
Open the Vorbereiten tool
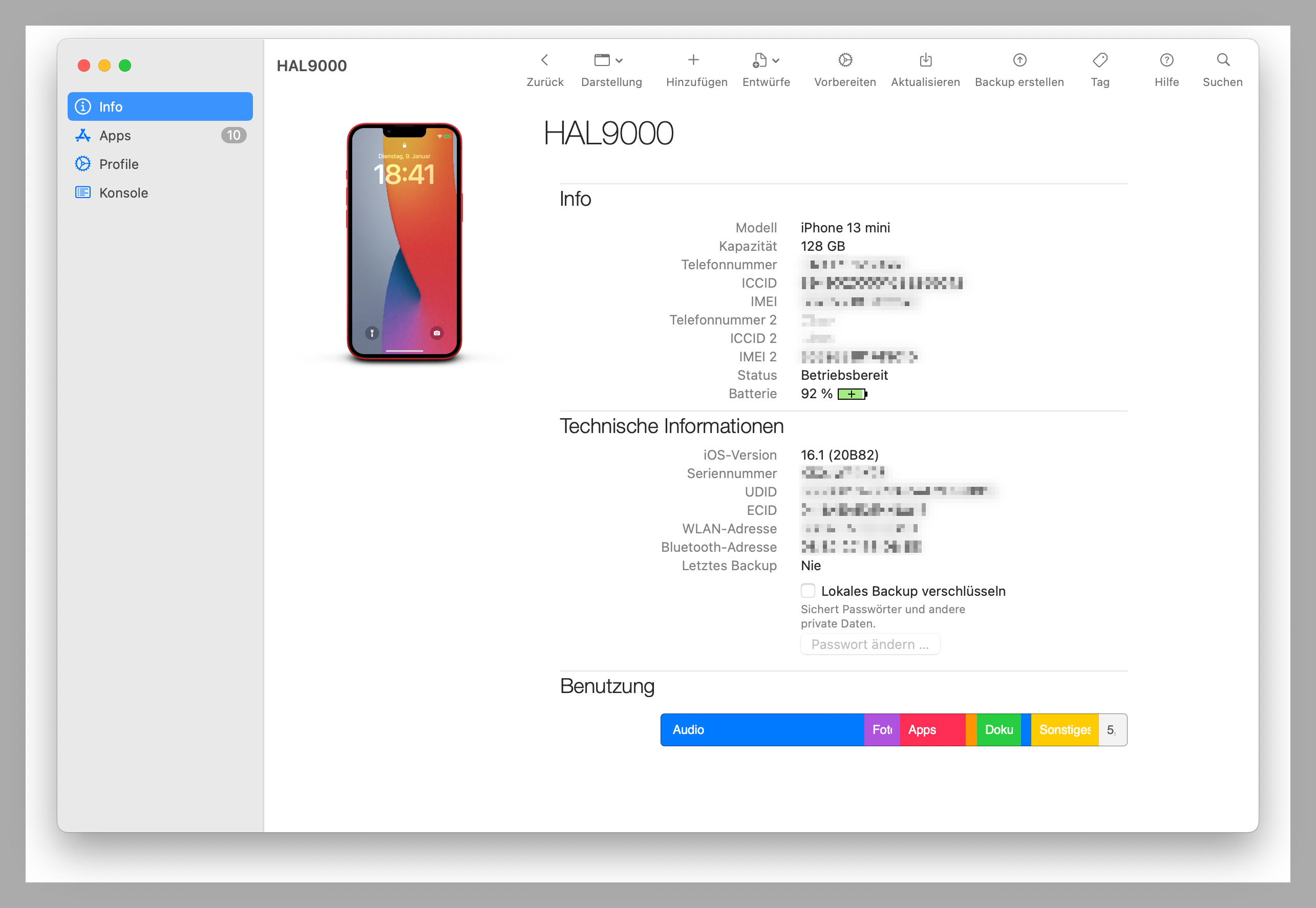coord(845,68)
